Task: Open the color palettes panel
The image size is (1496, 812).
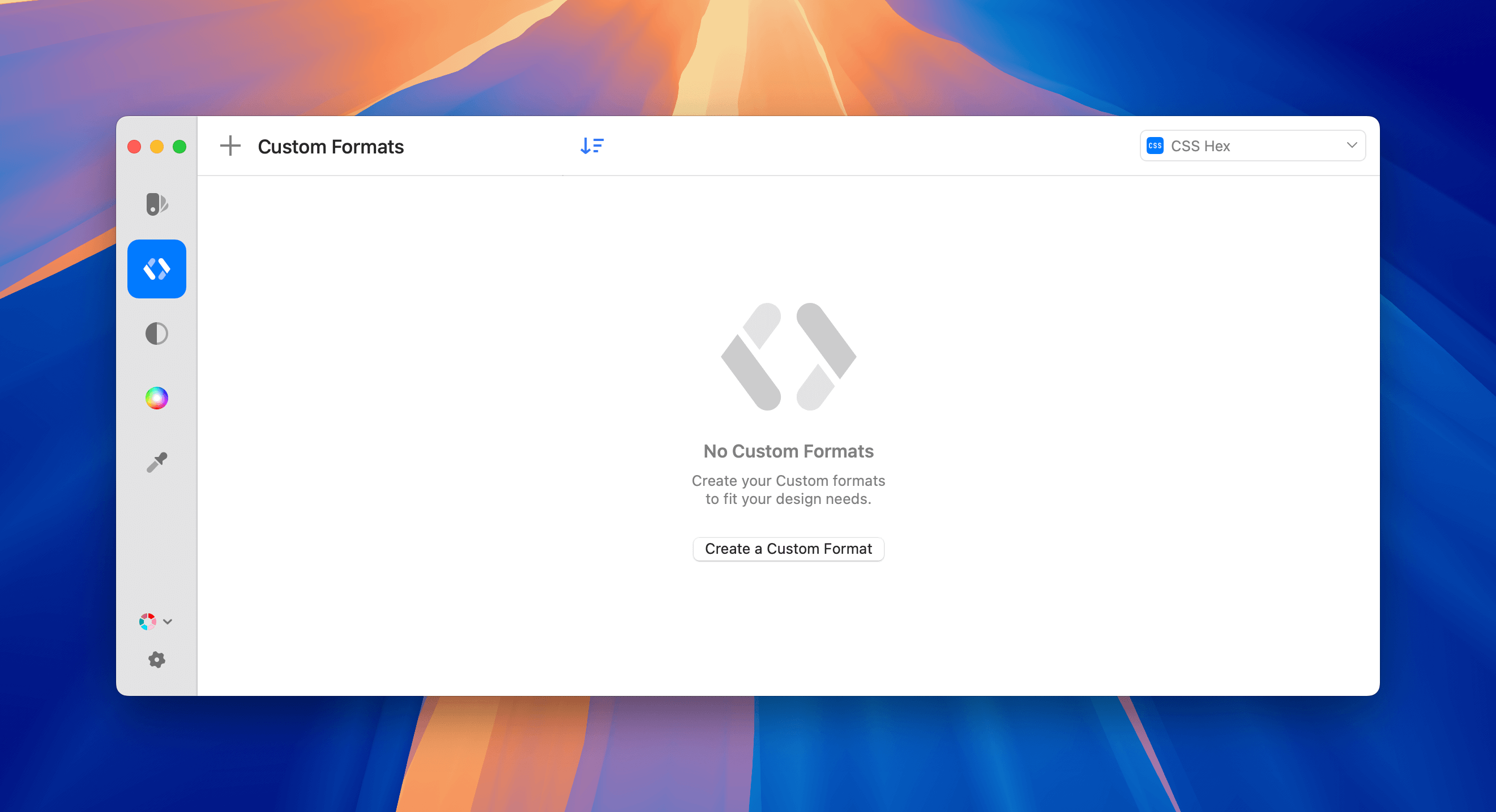Action: coord(156,204)
